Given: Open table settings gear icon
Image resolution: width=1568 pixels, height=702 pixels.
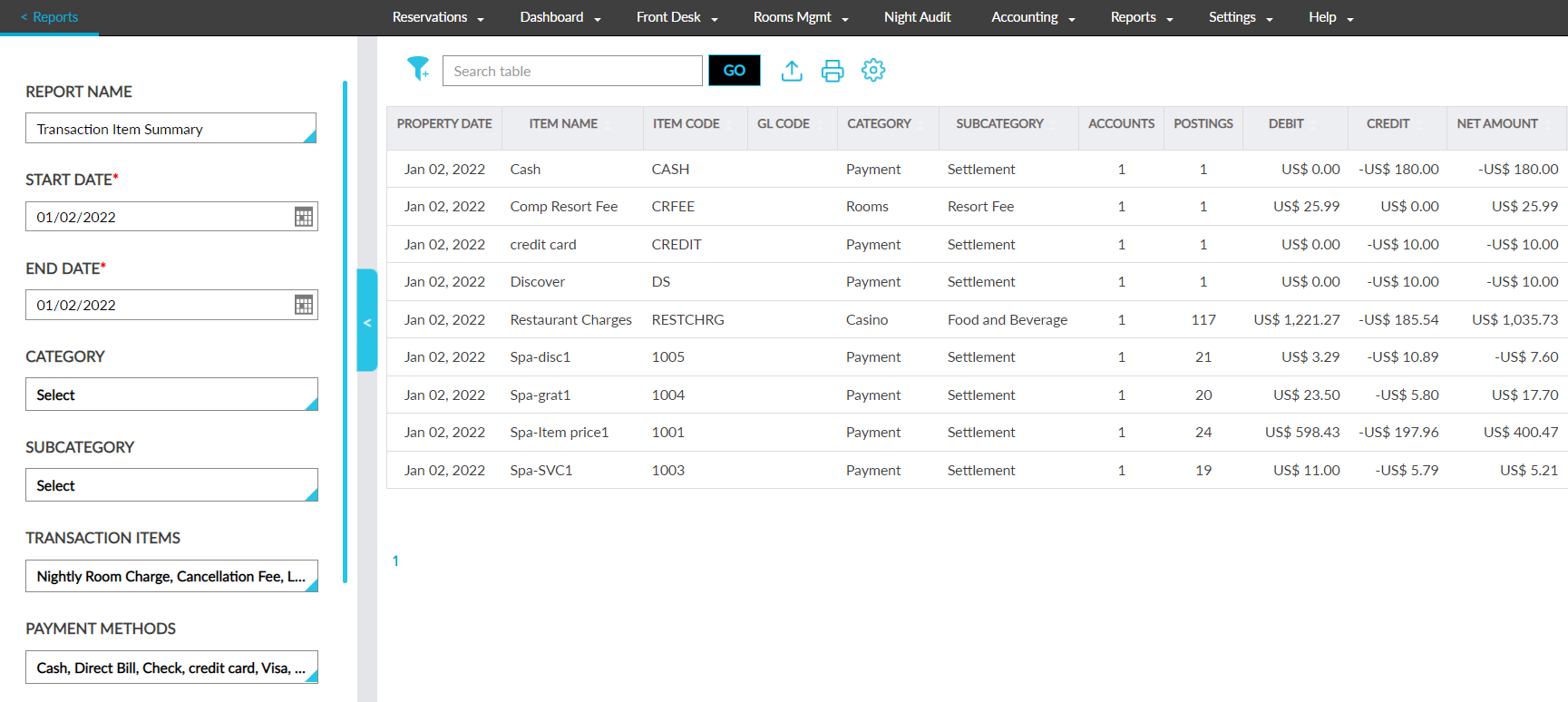Looking at the screenshot, I should pos(873,70).
